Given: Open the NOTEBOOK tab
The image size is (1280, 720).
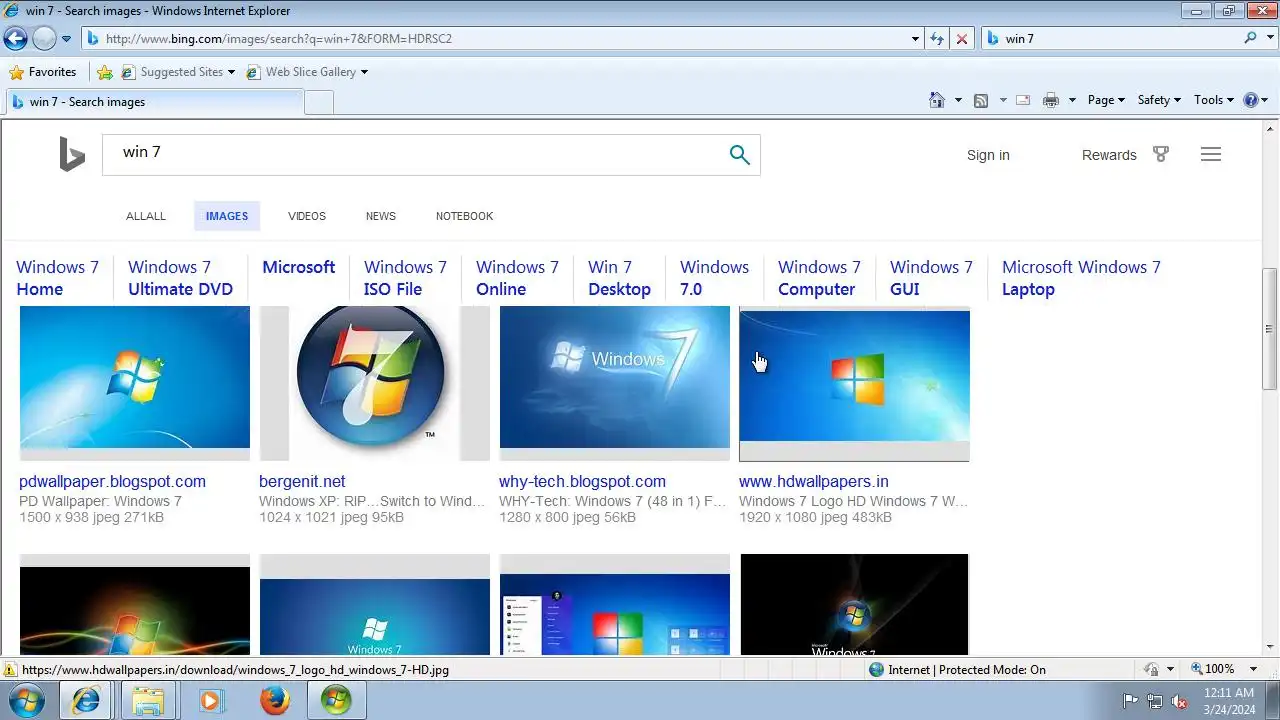Looking at the screenshot, I should coord(464,216).
